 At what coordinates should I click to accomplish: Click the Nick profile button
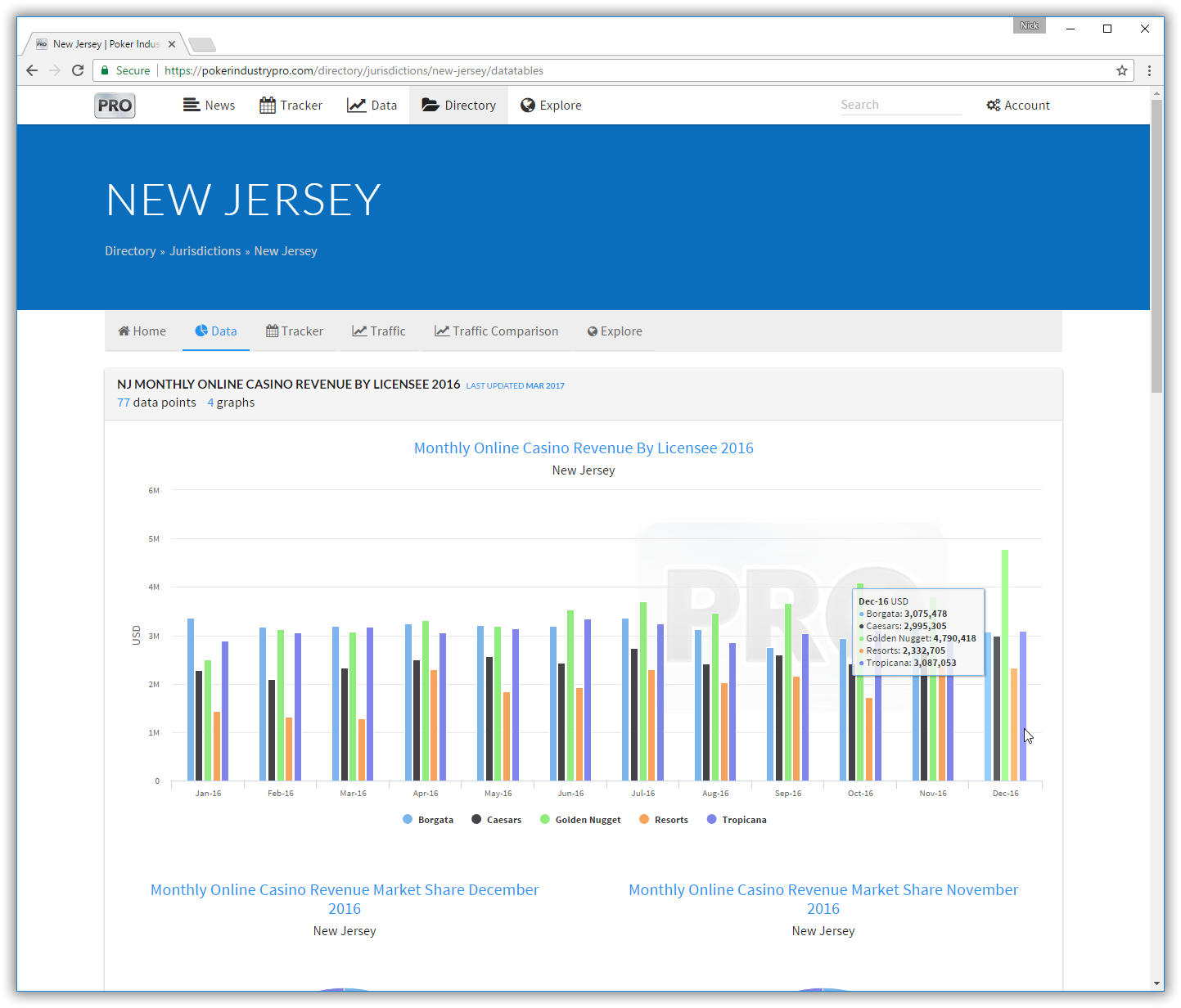click(x=1029, y=25)
